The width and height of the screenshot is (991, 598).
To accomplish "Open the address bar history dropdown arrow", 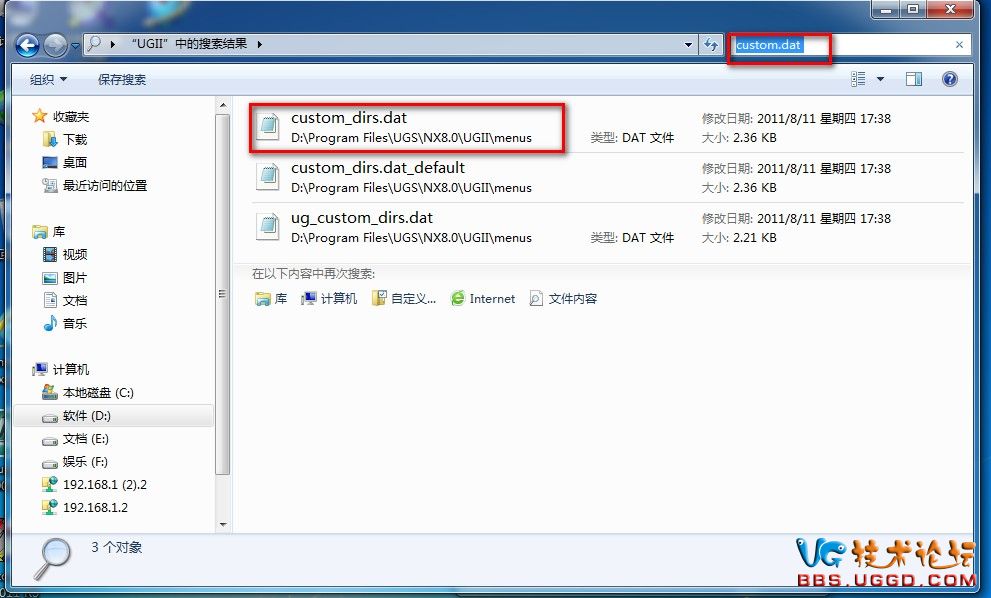I will tap(688, 45).
